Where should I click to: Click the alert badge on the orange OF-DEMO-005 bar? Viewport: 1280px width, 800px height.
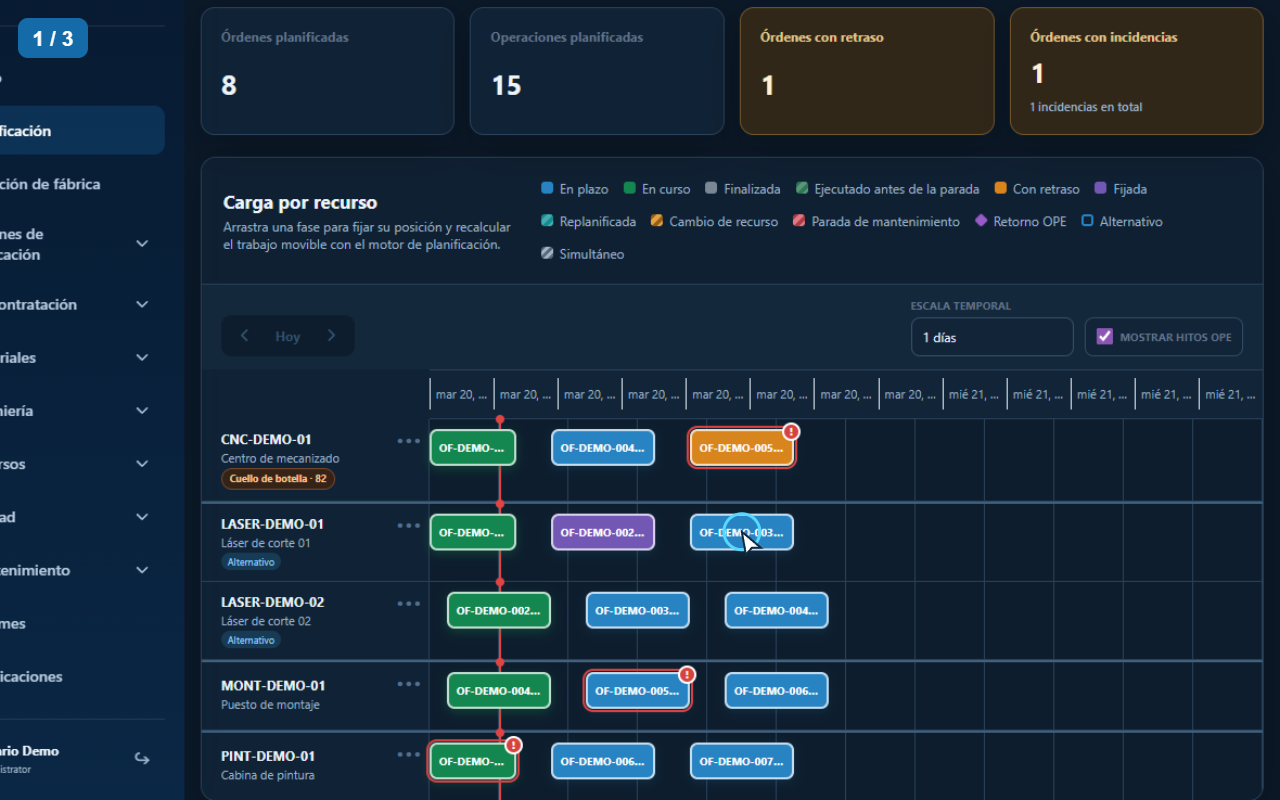coord(791,432)
